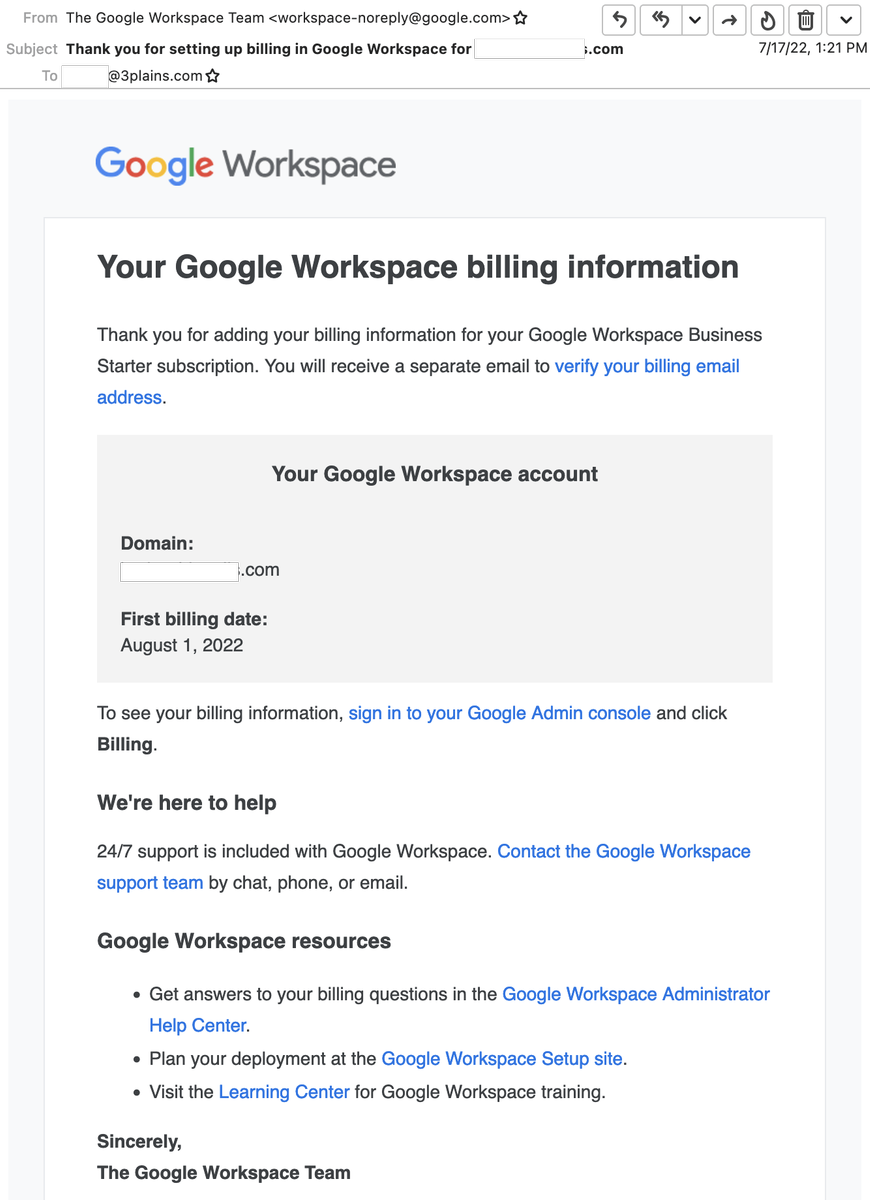Click the date 7/17/22, 1:21 PM
870x1200 pixels.
click(812, 47)
